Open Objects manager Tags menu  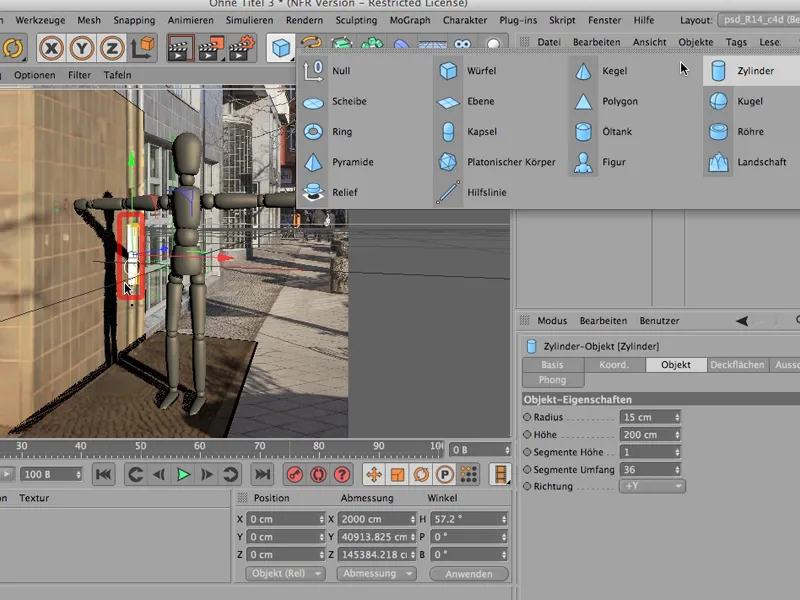point(736,42)
